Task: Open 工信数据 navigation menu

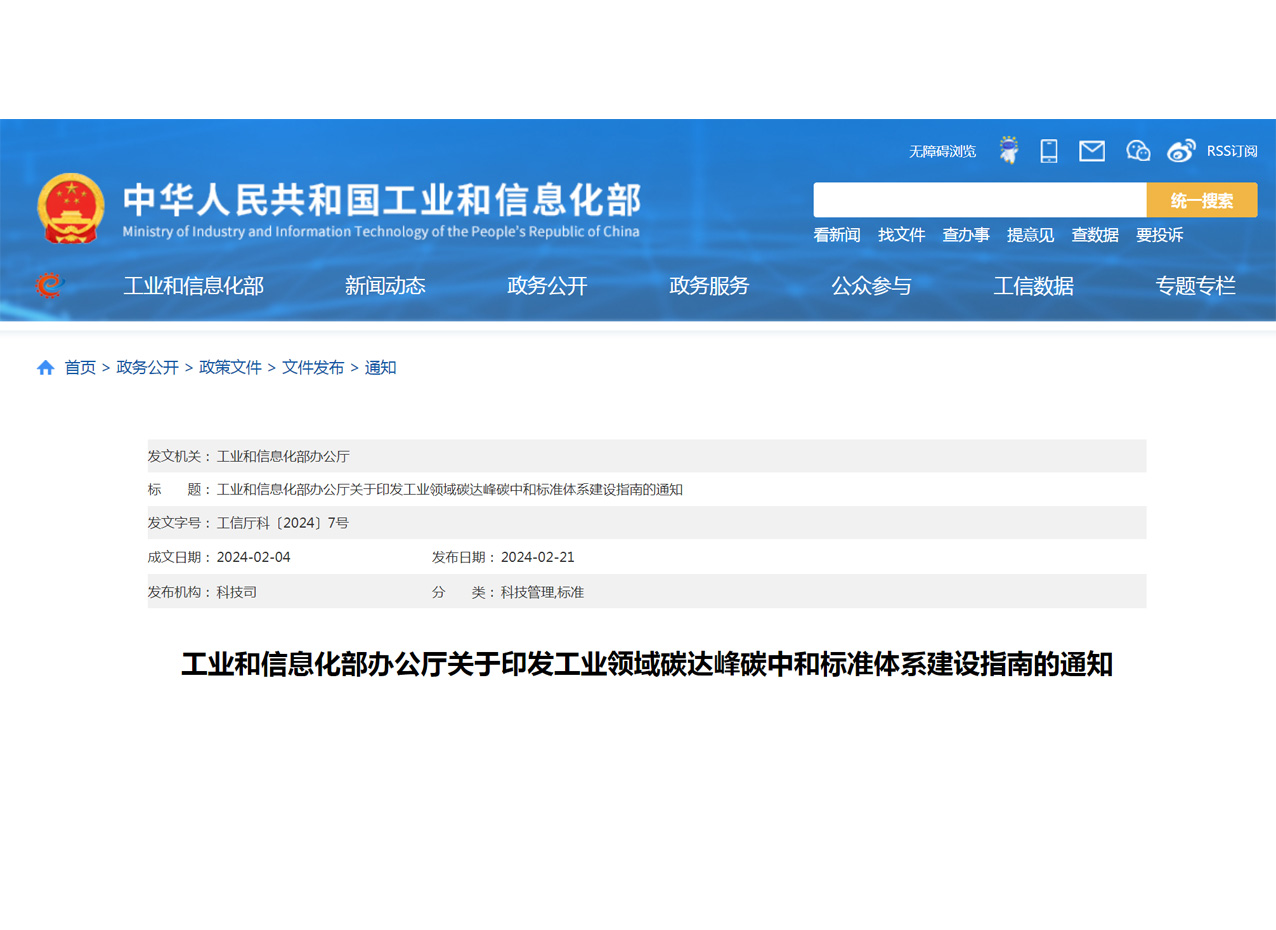Action: coord(1033,286)
